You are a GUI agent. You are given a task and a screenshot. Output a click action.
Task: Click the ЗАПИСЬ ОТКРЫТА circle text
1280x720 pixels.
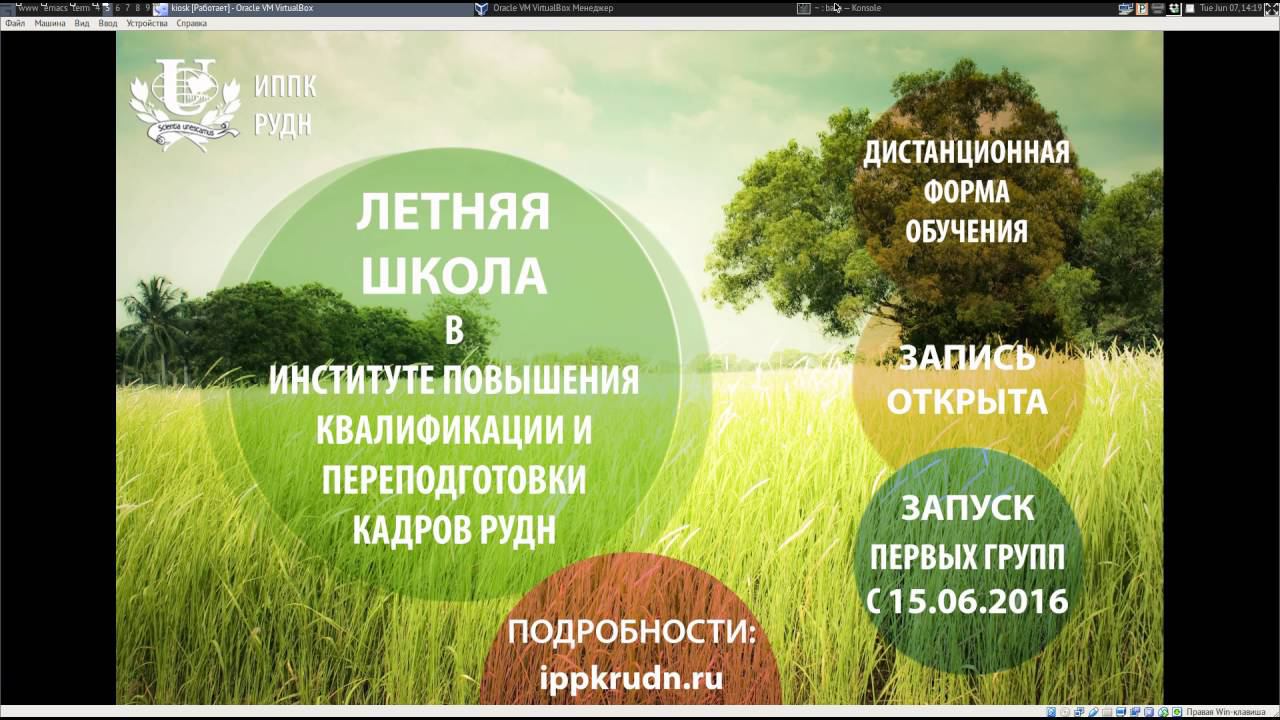click(x=966, y=379)
